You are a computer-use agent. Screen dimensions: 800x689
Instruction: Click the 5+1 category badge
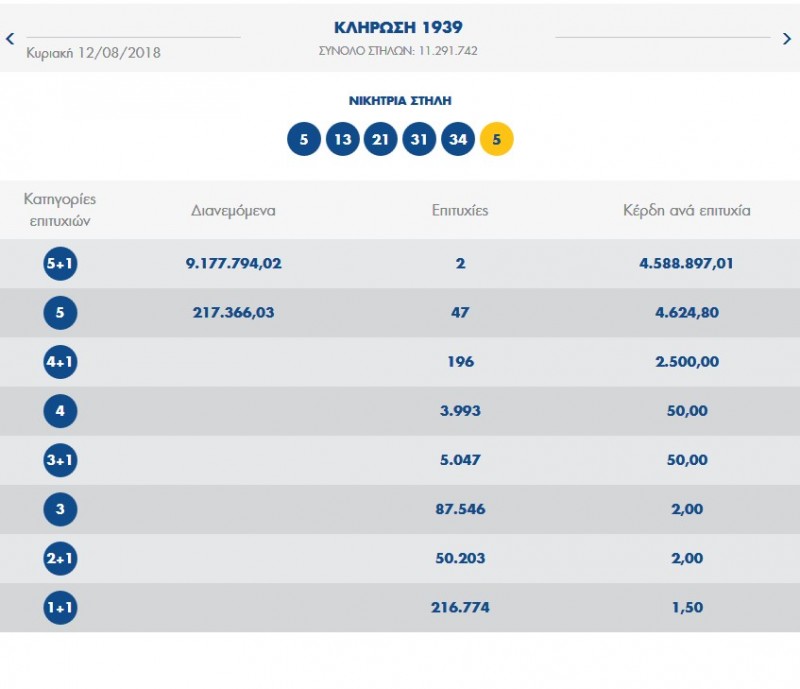[x=60, y=264]
